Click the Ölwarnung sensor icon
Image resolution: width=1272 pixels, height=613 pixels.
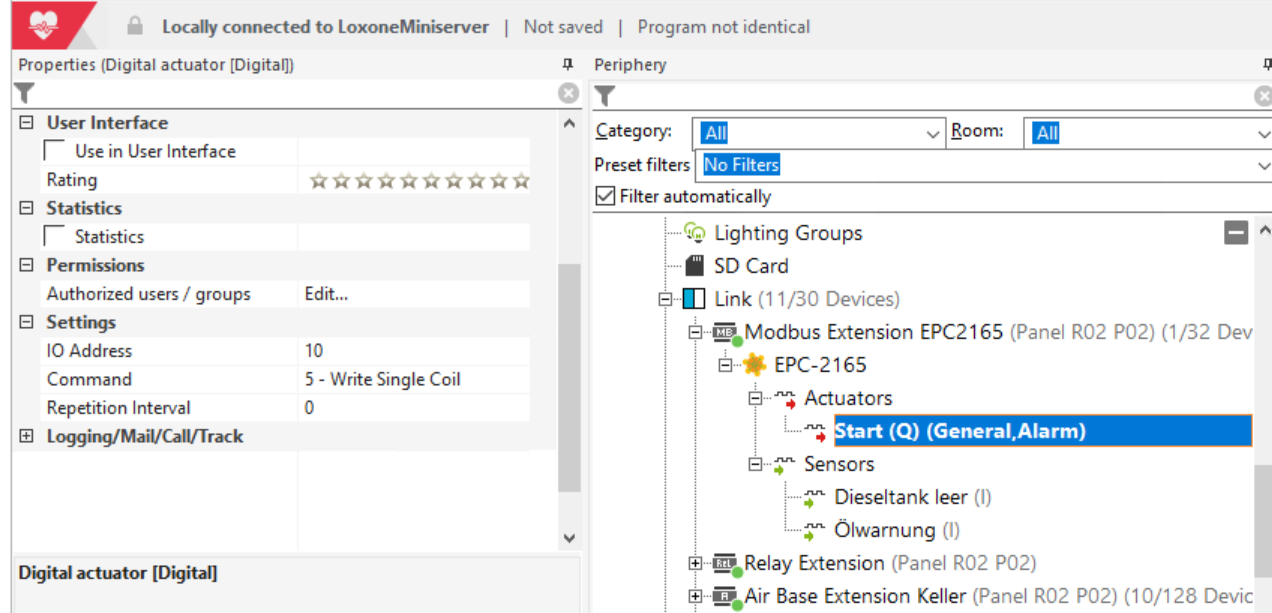[x=815, y=531]
